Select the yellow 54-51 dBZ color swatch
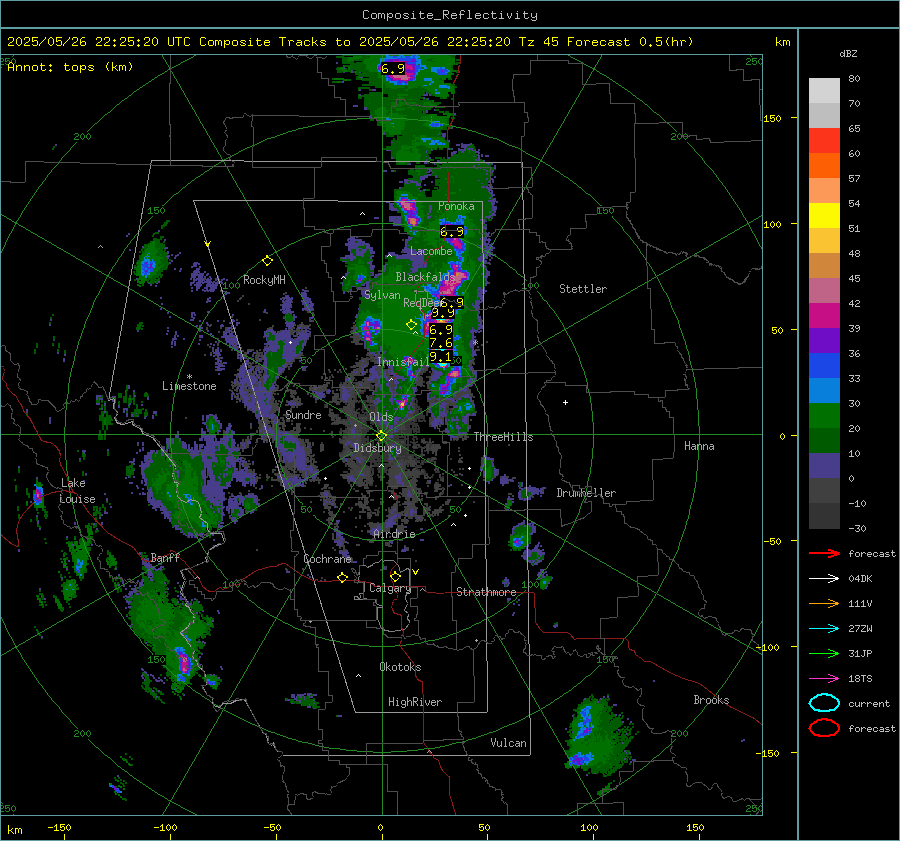Image resolution: width=900 pixels, height=841 pixels. (x=824, y=216)
